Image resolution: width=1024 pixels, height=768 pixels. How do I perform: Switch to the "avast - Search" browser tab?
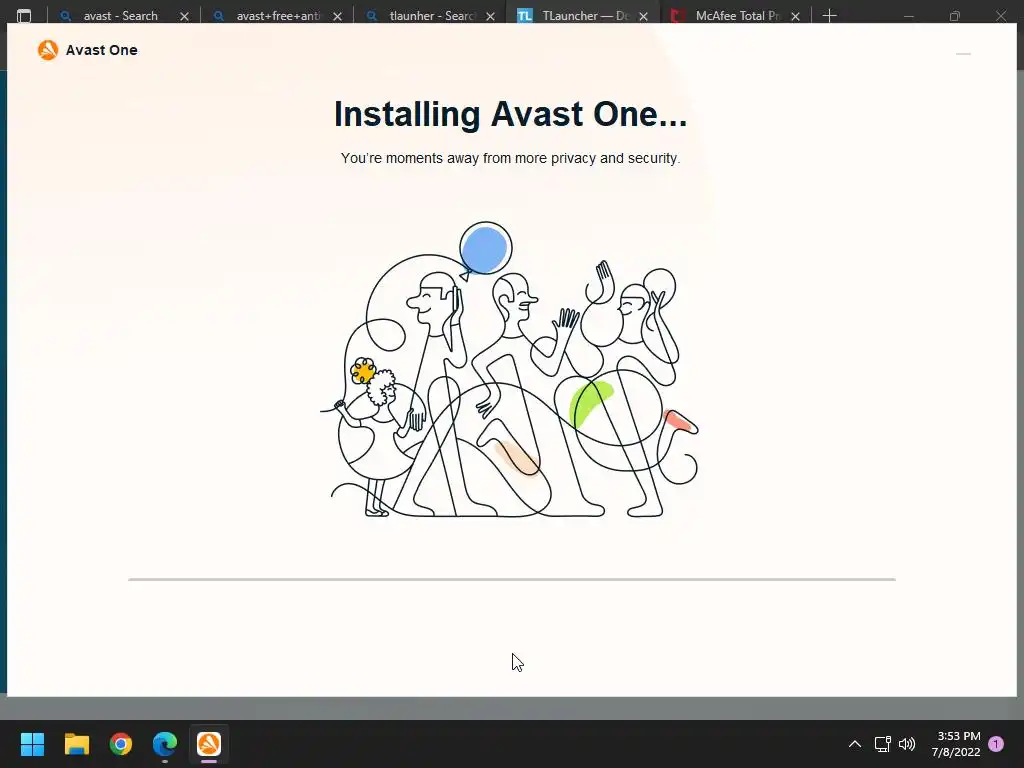tap(120, 16)
